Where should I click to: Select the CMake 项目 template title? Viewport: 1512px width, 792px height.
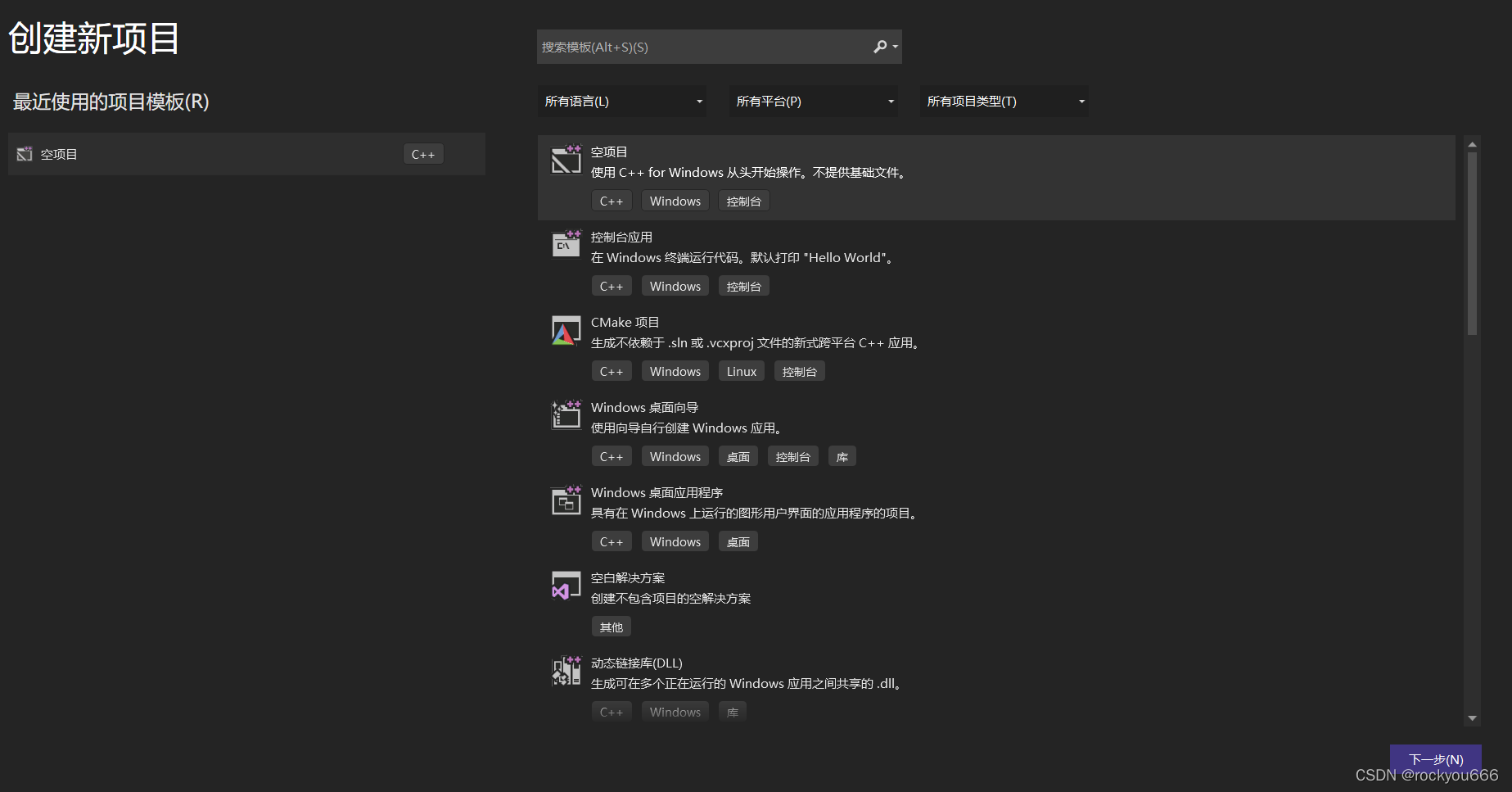point(625,322)
